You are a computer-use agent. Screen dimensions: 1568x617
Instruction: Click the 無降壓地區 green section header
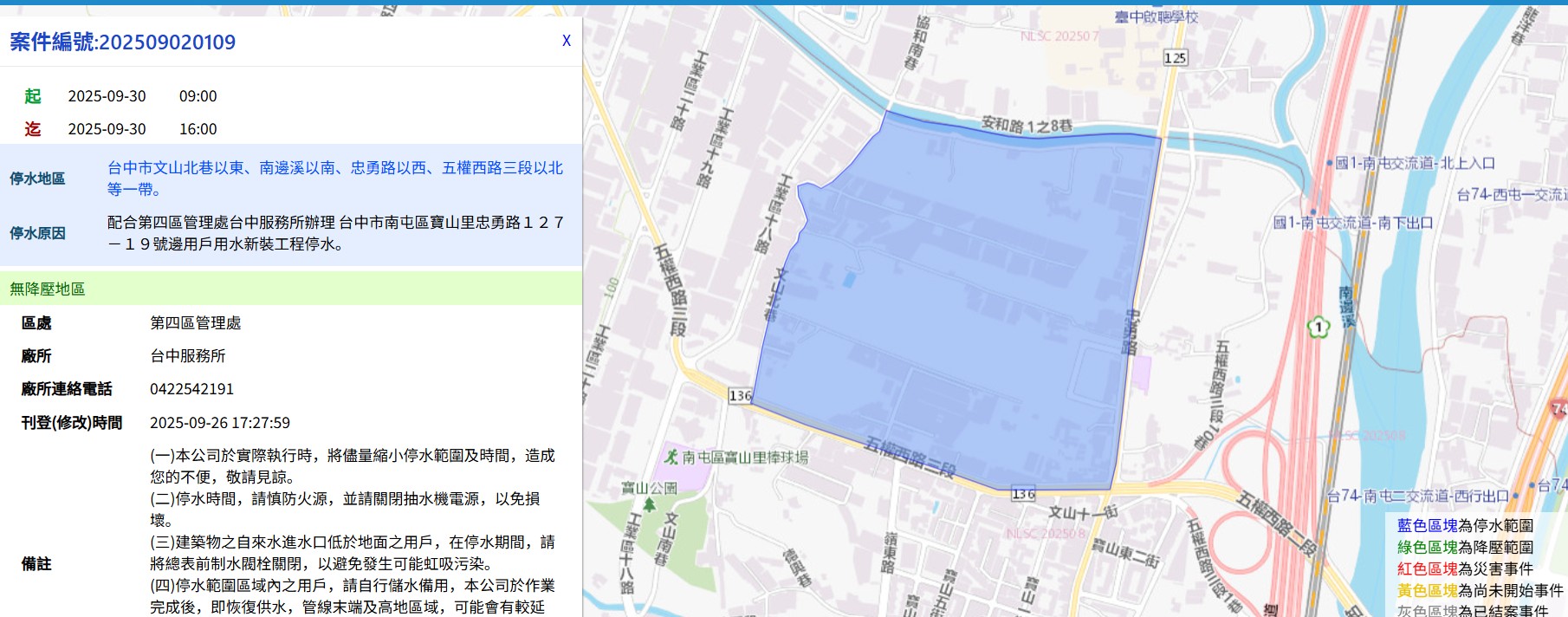click(x=48, y=289)
